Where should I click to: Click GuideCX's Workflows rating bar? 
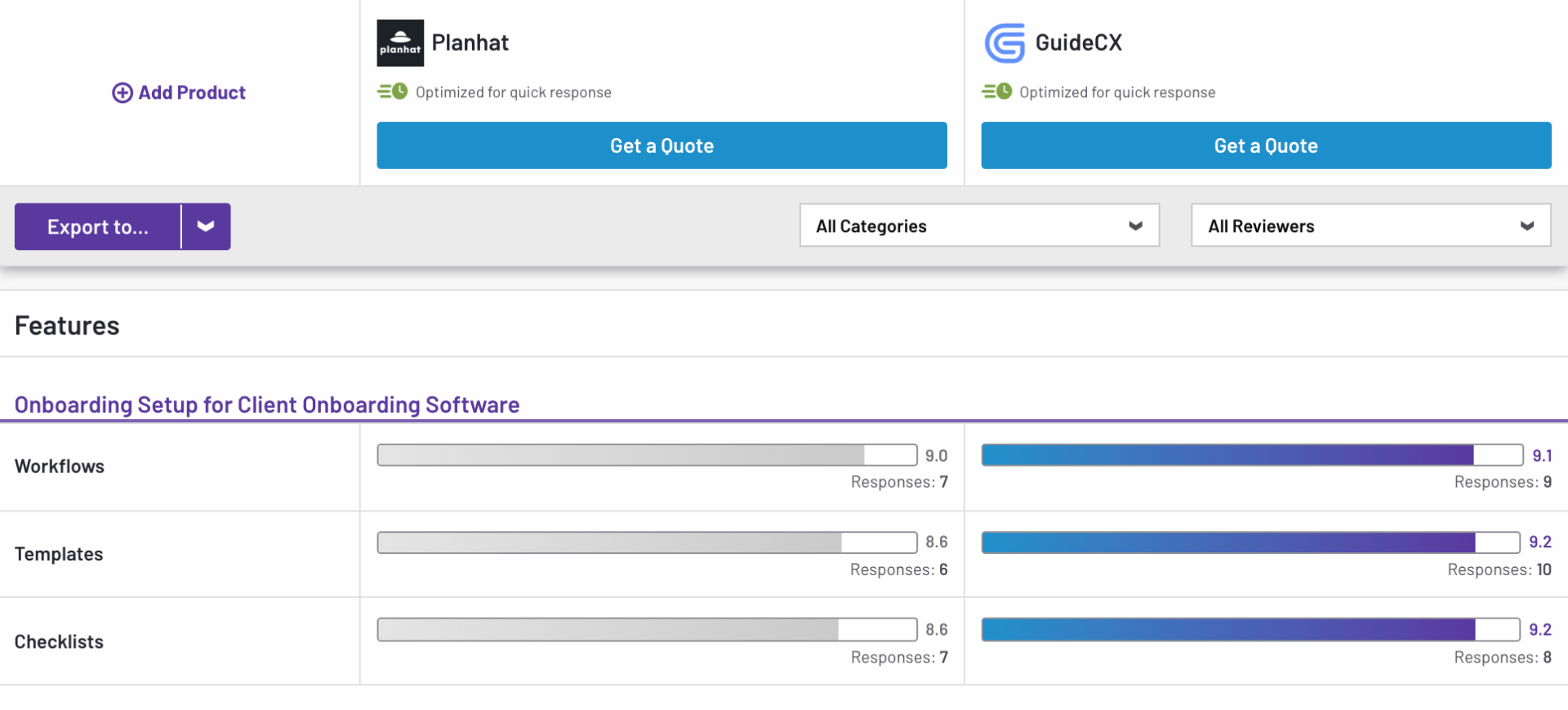pyautogui.click(x=1252, y=455)
